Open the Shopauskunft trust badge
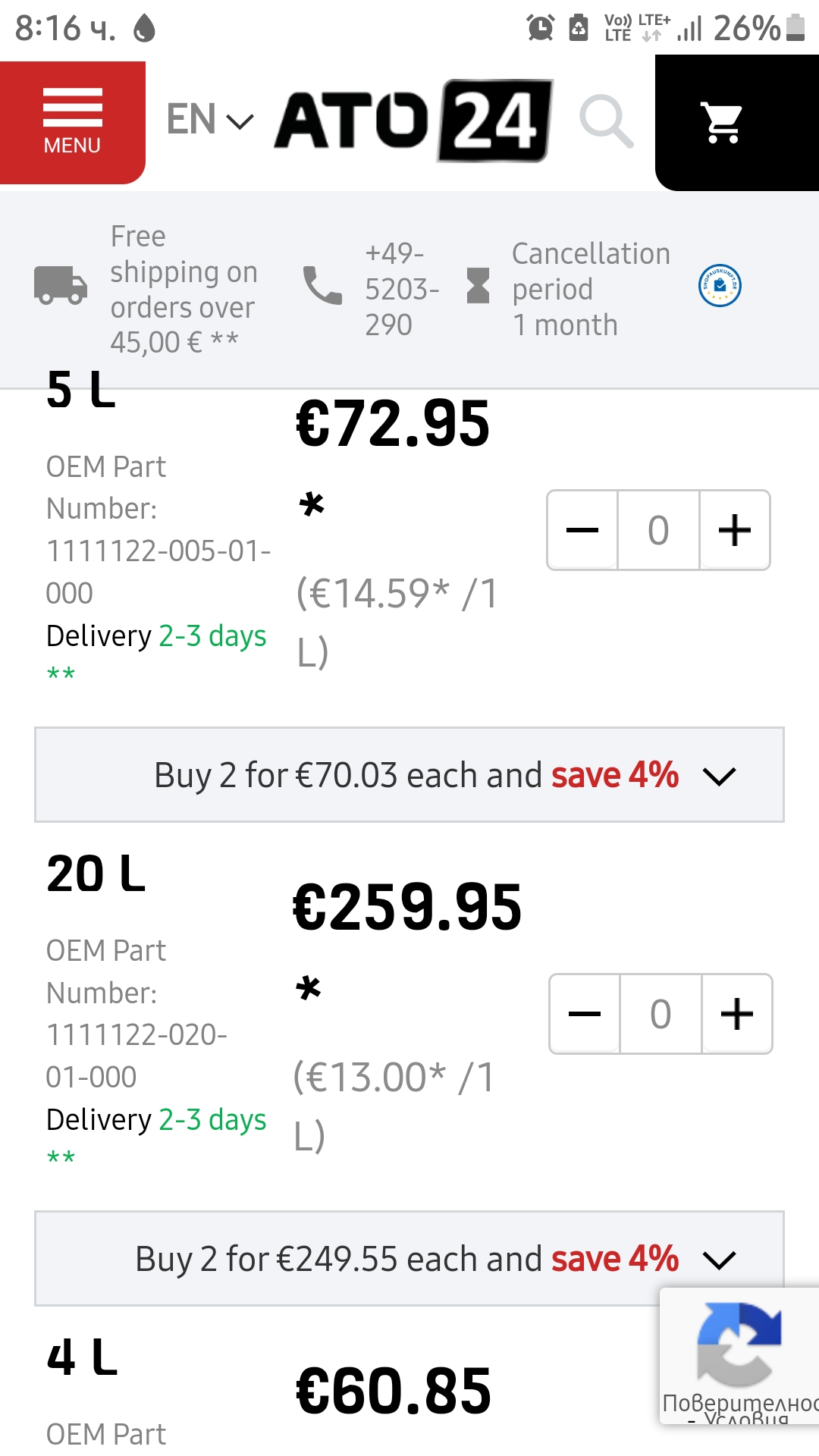Image resolution: width=819 pixels, height=1456 pixels. (x=719, y=286)
